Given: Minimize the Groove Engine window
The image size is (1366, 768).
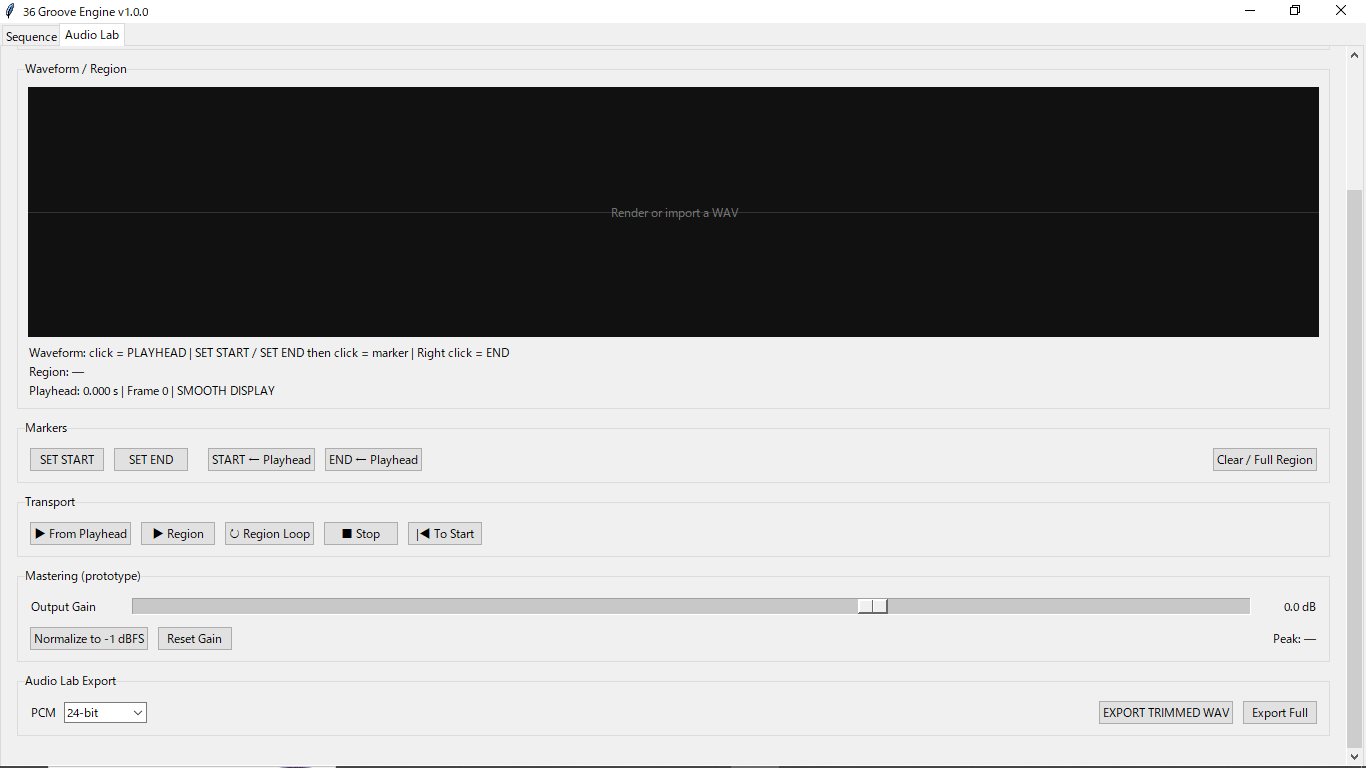Looking at the screenshot, I should pyautogui.click(x=1250, y=11).
